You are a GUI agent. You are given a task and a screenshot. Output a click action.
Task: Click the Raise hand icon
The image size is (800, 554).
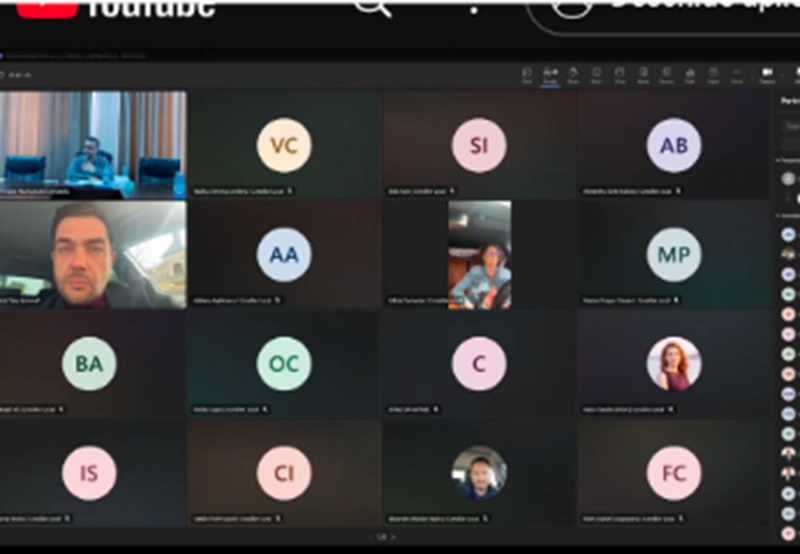573,75
